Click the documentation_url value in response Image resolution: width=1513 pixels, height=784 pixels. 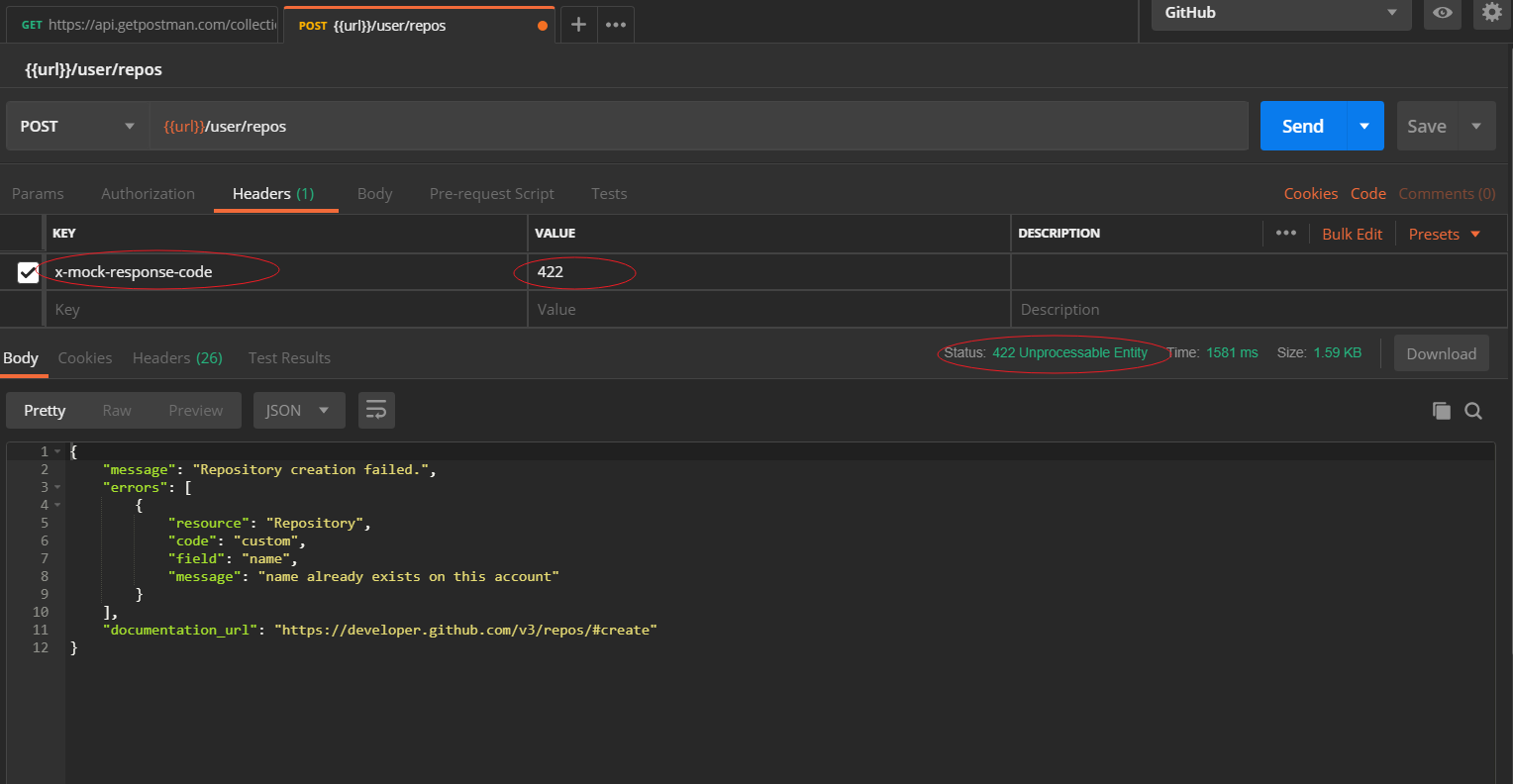(x=466, y=630)
